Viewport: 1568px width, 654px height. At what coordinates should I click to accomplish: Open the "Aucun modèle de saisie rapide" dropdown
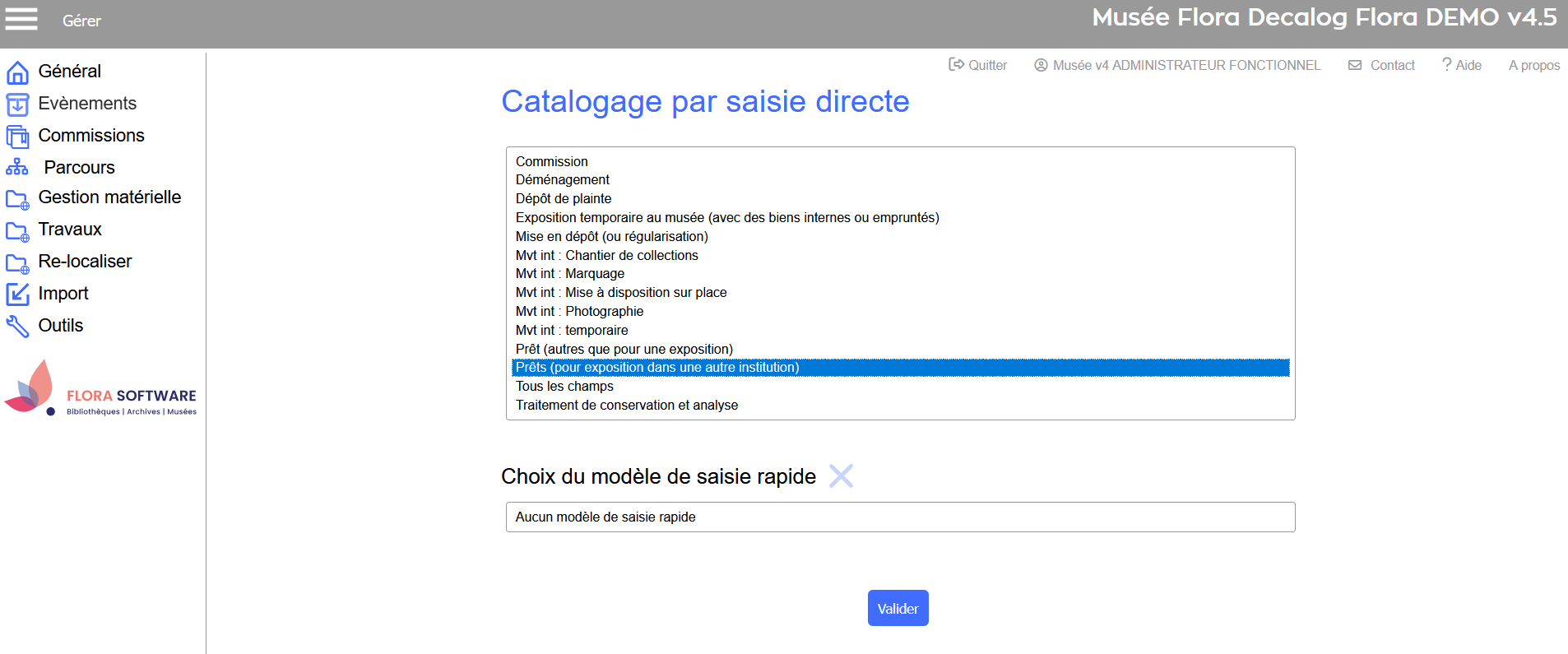point(900,517)
